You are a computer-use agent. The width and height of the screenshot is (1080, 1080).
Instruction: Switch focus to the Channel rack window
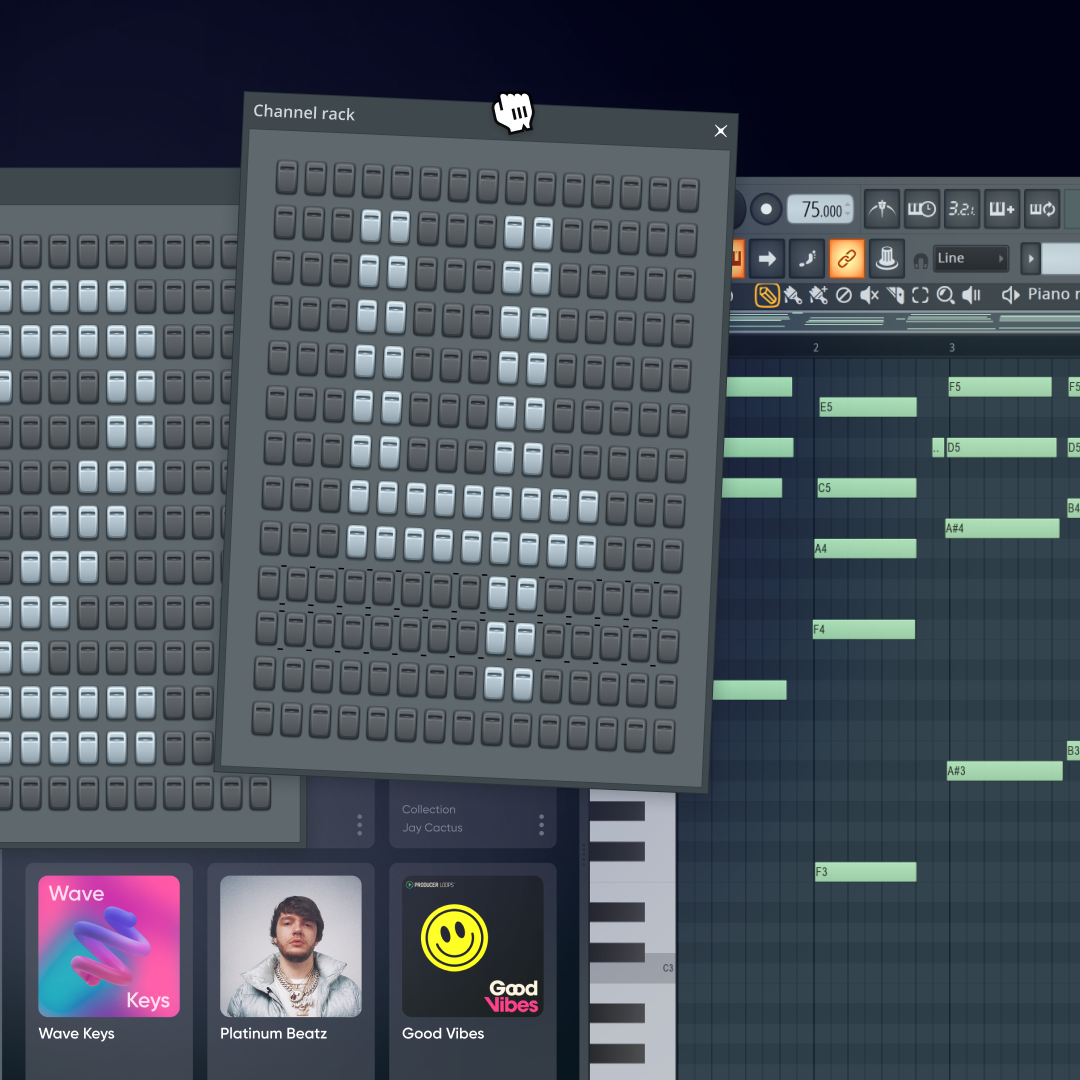tap(305, 113)
